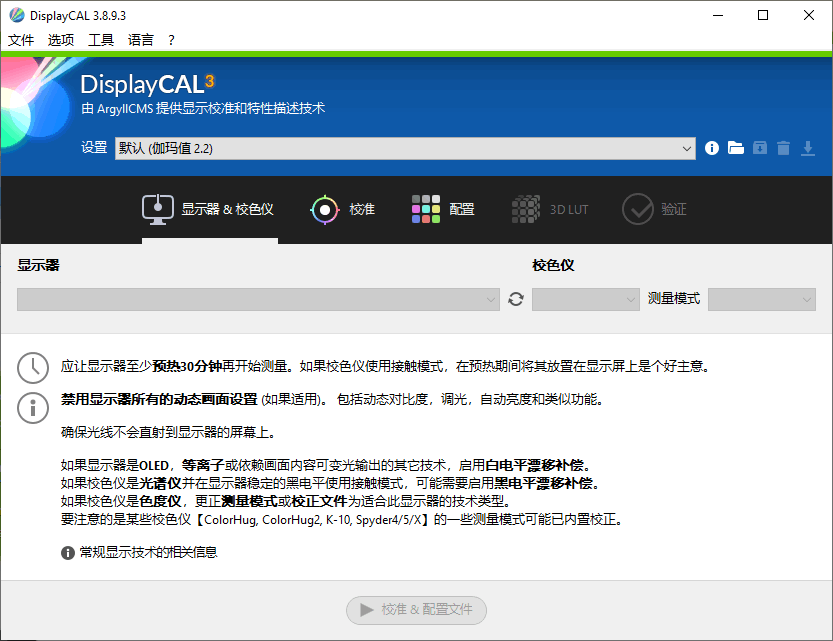Click the 显示器 section heading
The height and width of the screenshot is (641, 833).
coord(38,266)
